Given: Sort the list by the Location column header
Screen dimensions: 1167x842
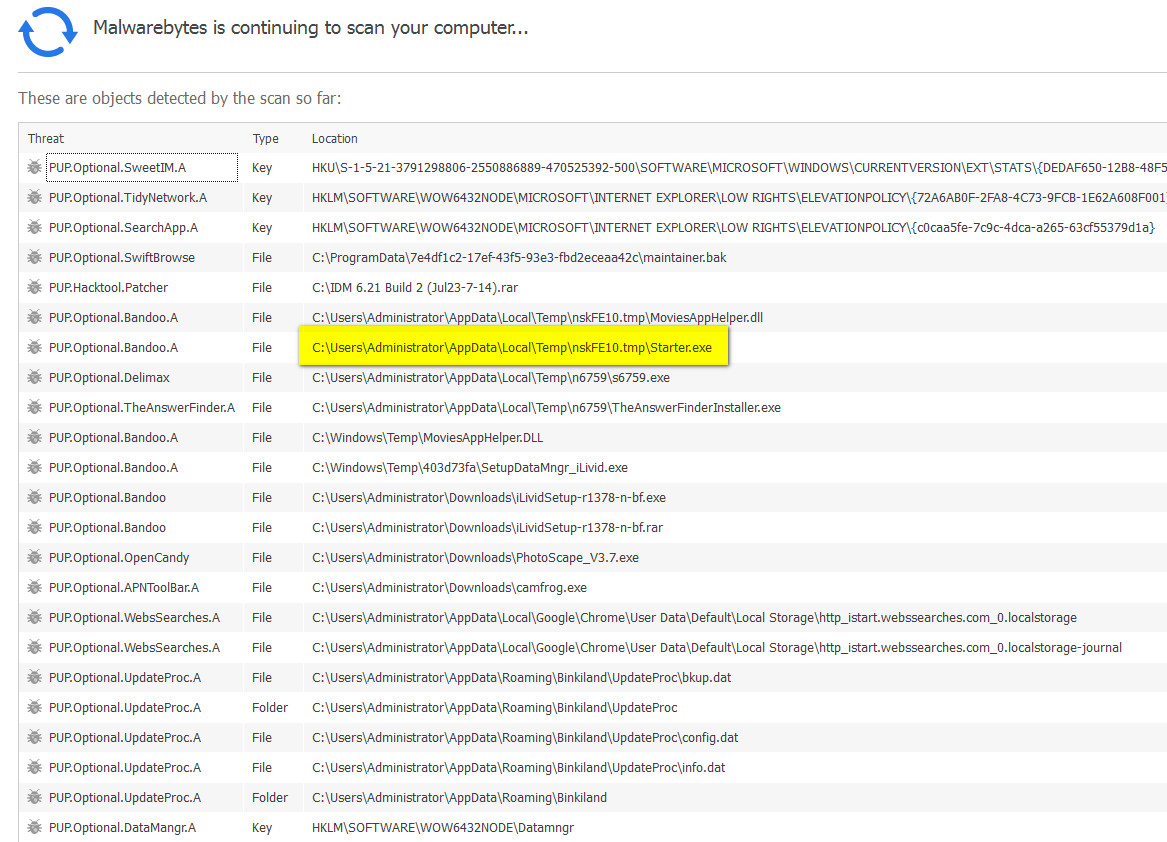Looking at the screenshot, I should click(335, 138).
